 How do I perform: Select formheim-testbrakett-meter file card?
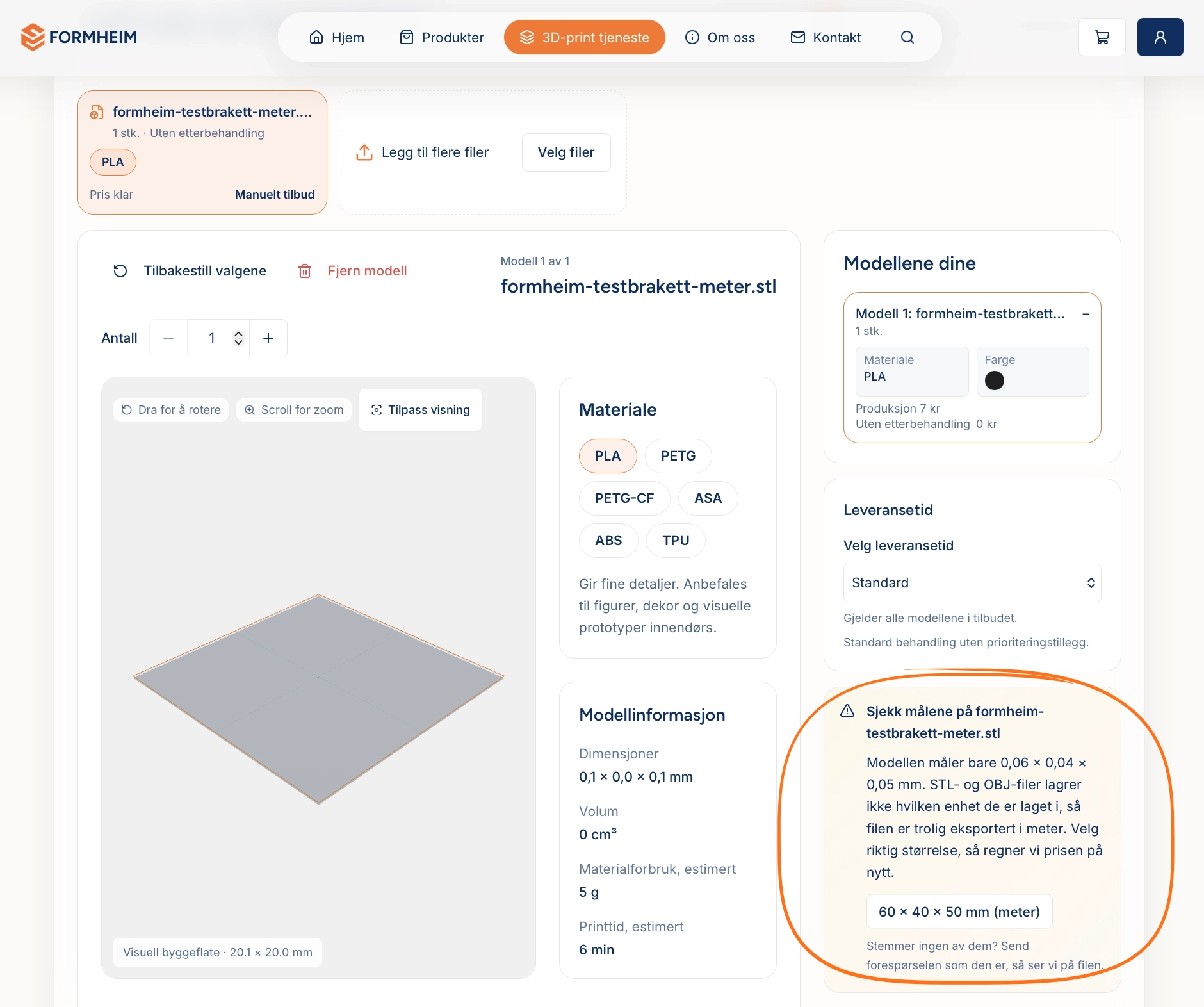pyautogui.click(x=202, y=152)
